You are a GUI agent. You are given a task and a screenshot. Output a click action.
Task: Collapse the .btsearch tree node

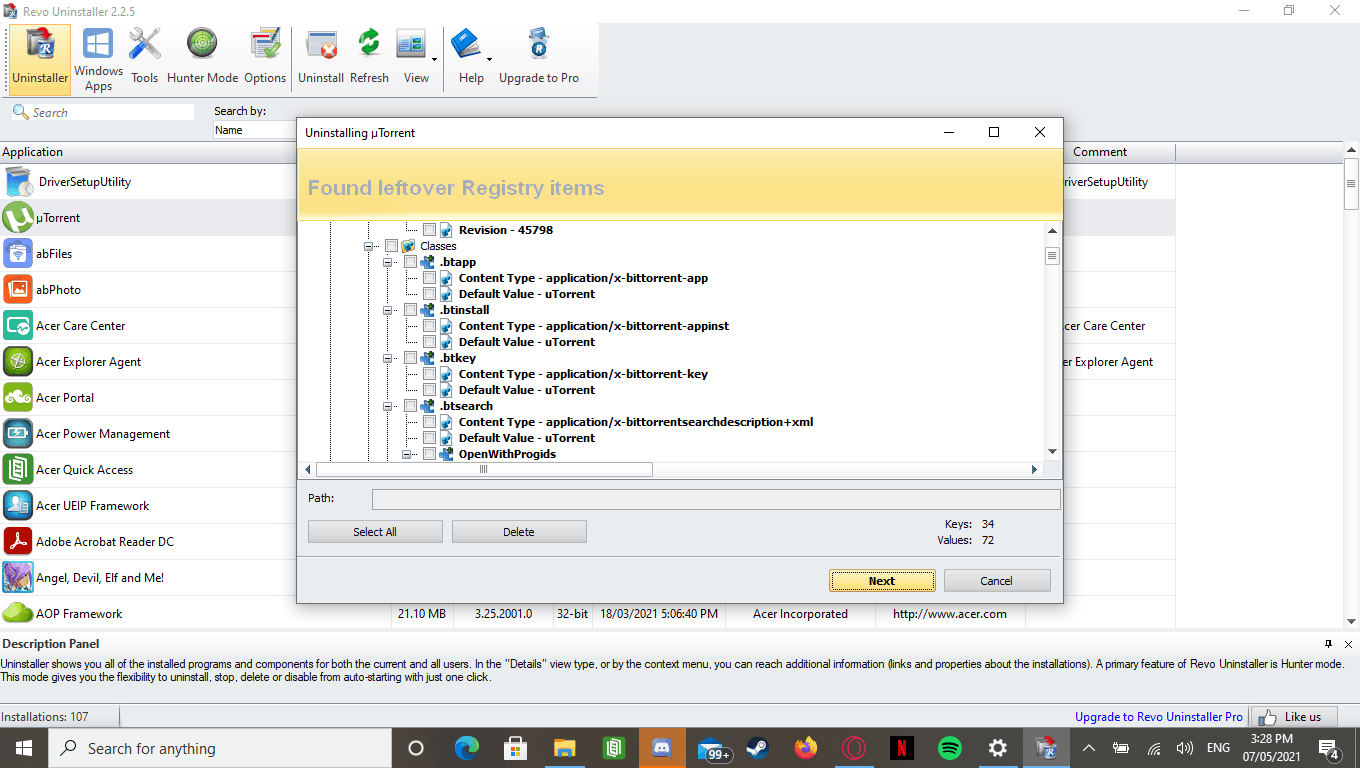[x=388, y=406]
